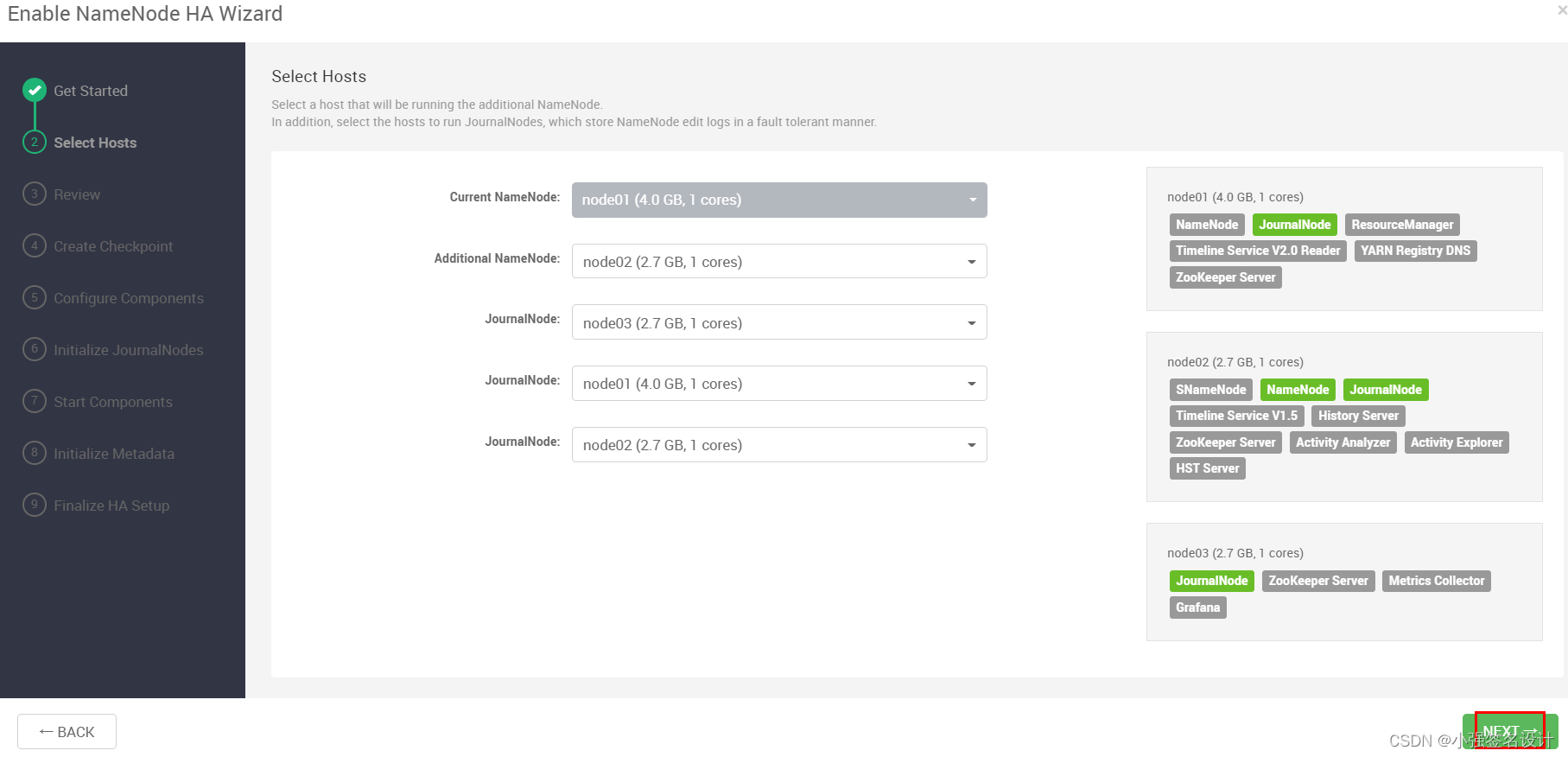The height and width of the screenshot is (757, 1568).
Task: Open the JournalNode dropdown set to node01
Action: tap(779, 383)
